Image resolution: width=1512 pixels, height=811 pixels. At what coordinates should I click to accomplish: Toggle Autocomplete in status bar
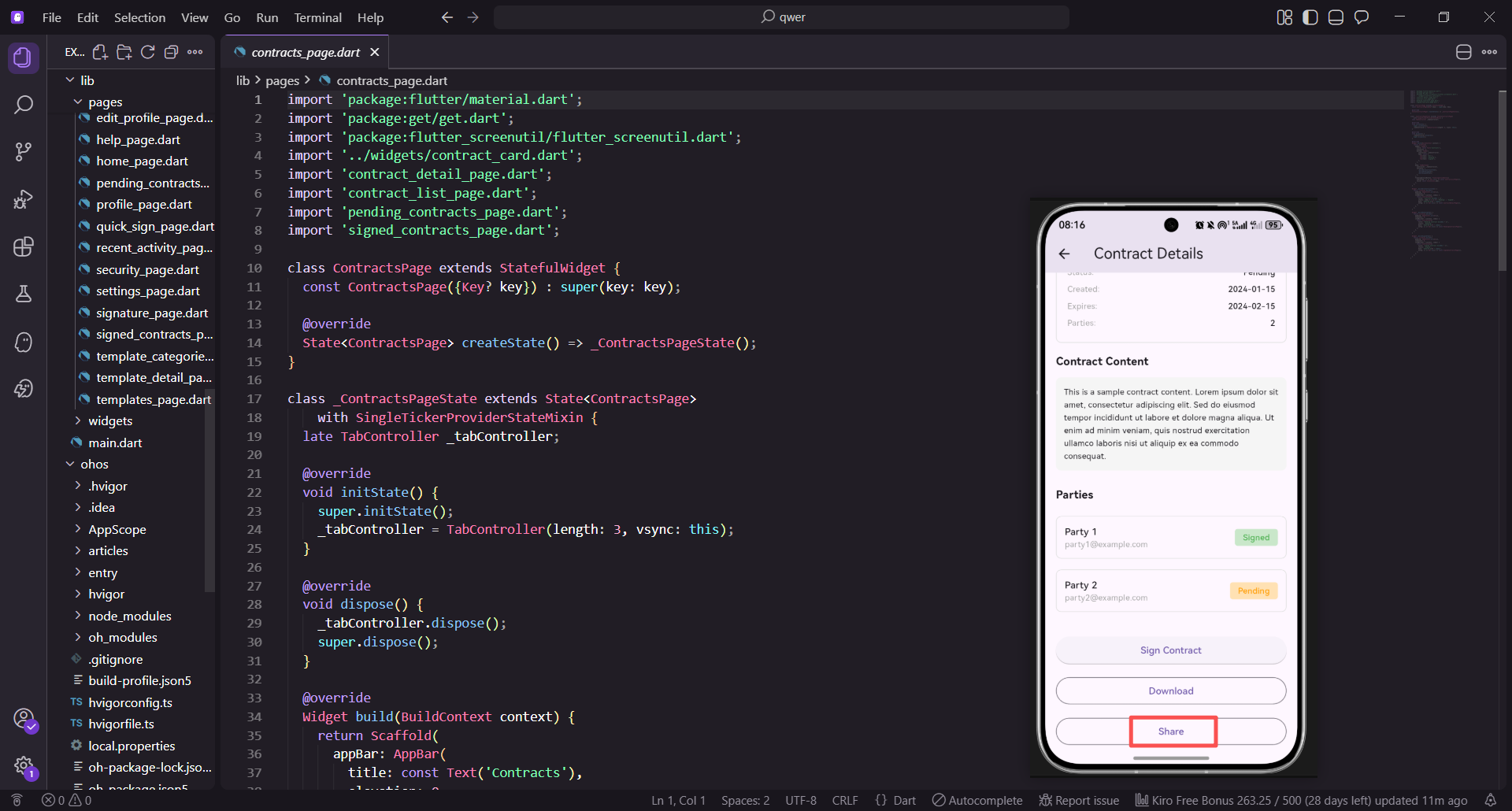[x=977, y=800]
